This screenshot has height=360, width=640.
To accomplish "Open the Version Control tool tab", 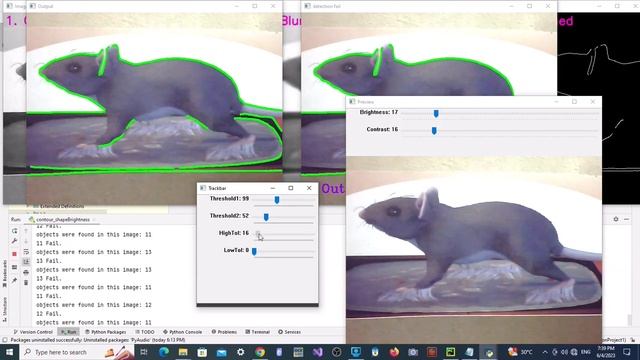I will (x=33, y=332).
